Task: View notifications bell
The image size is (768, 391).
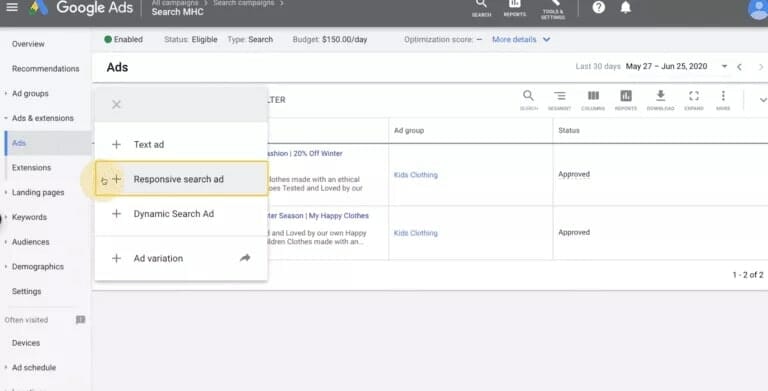Action: (x=625, y=7)
